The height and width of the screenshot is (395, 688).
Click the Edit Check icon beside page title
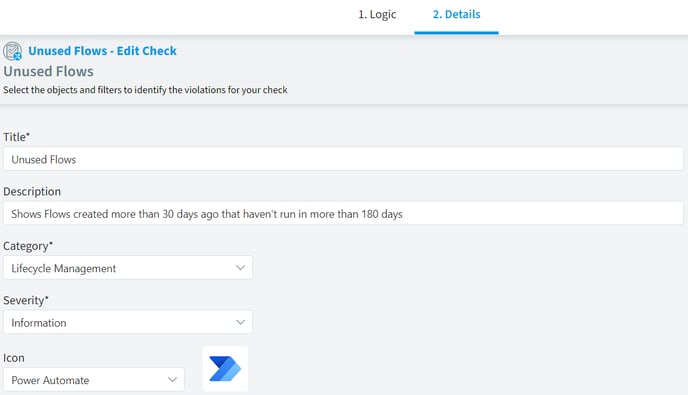(x=12, y=51)
